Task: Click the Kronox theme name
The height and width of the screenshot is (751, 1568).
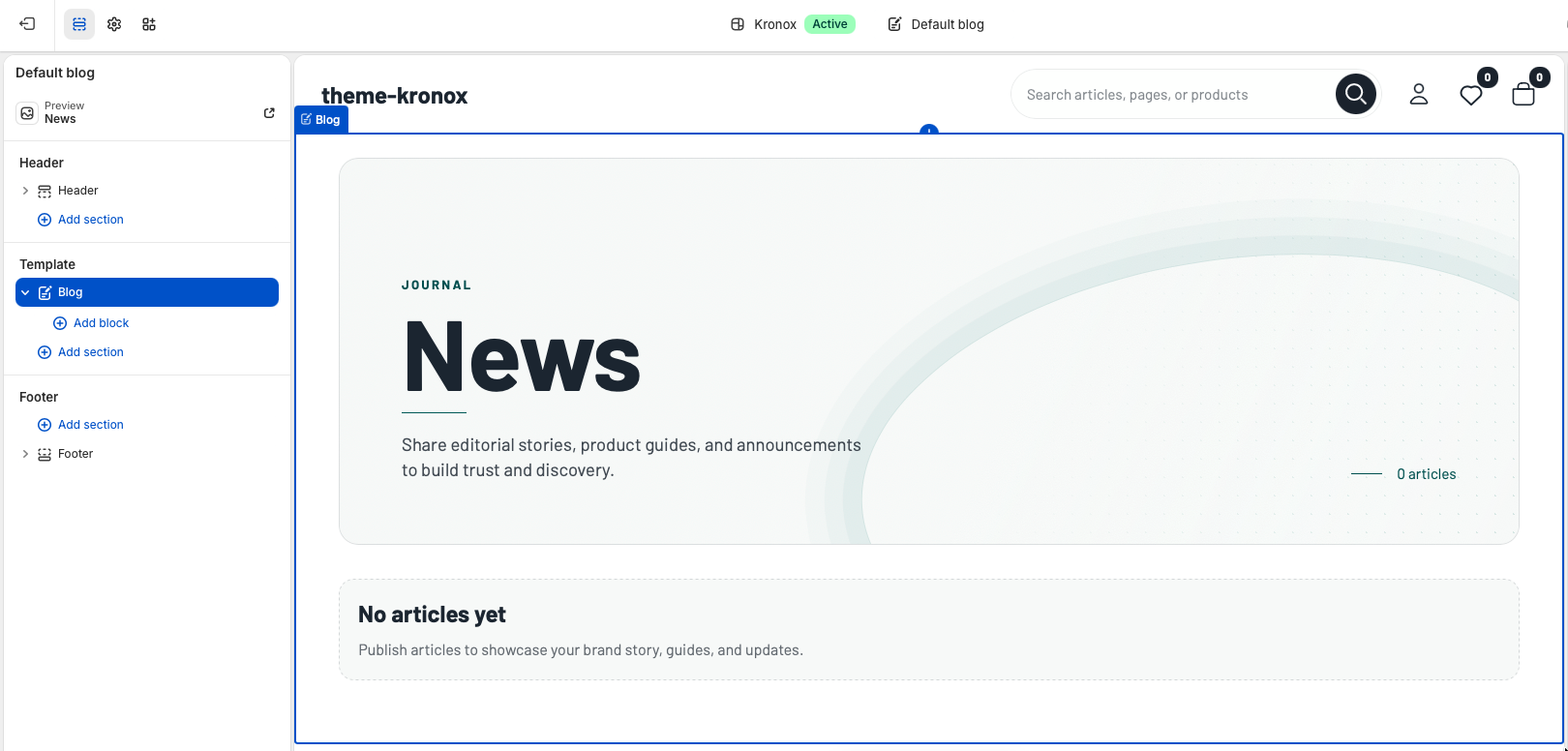Action: [775, 24]
